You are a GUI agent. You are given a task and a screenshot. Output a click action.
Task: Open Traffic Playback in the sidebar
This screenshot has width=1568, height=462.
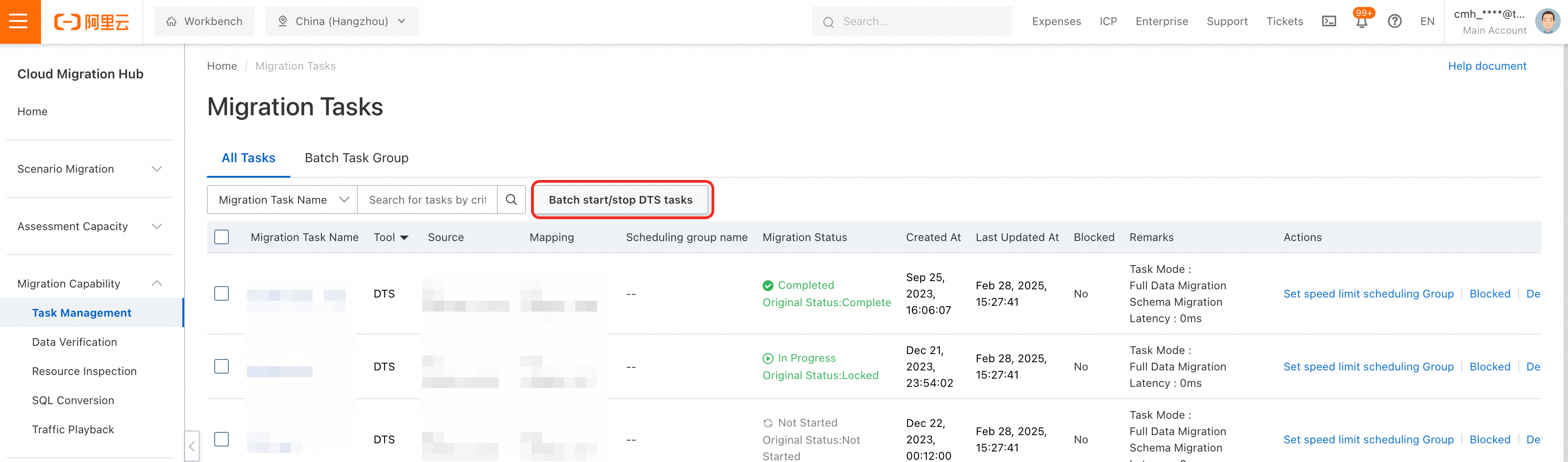[x=73, y=429]
